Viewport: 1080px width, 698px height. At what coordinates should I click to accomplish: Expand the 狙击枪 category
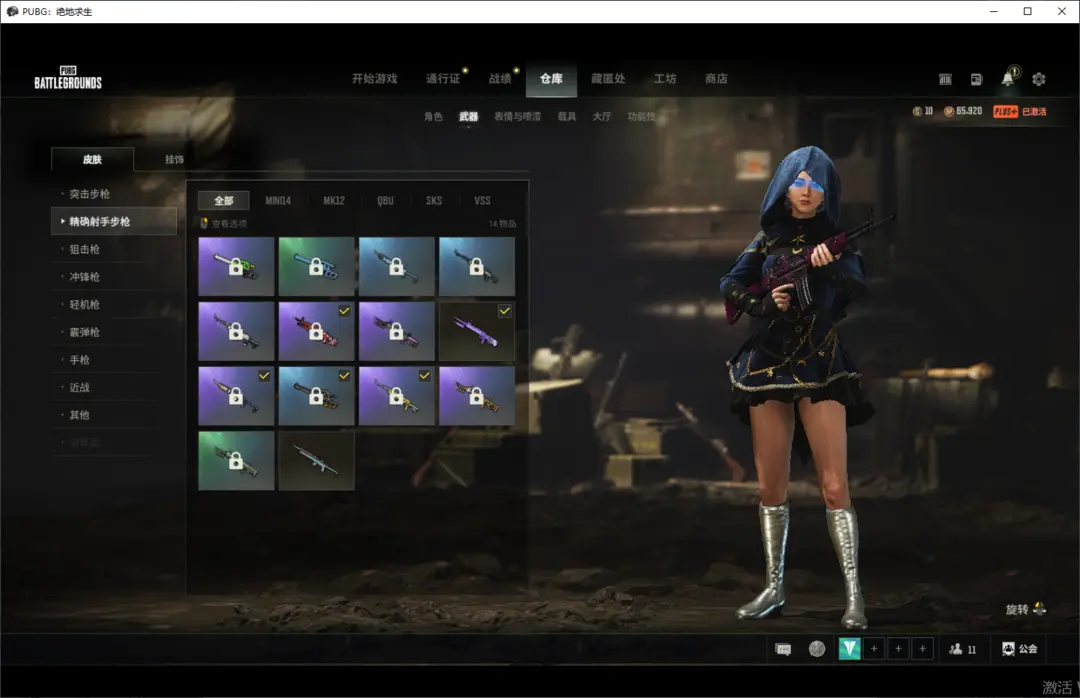84,249
